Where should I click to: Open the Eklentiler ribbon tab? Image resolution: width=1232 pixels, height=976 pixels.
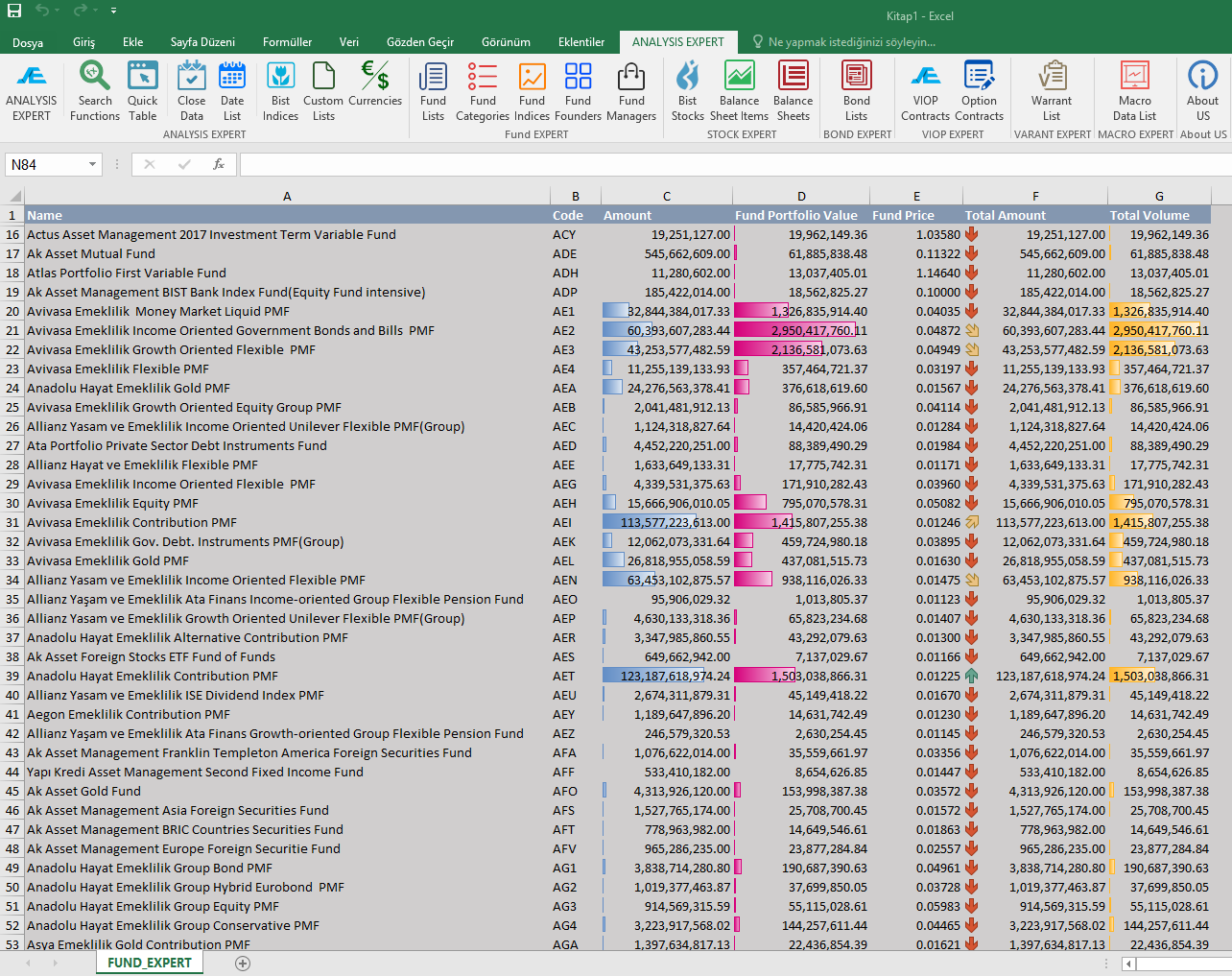(581, 42)
